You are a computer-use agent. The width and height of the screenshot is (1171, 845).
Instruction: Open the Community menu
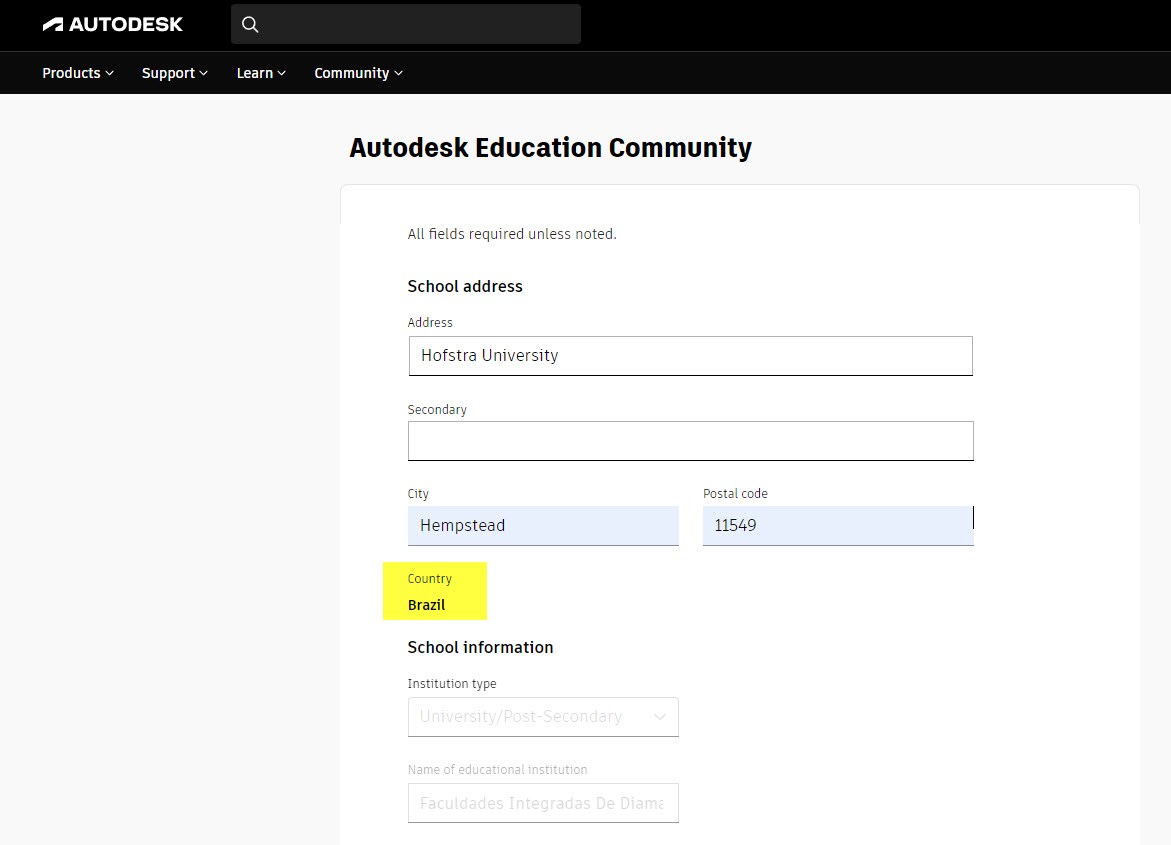coord(358,73)
